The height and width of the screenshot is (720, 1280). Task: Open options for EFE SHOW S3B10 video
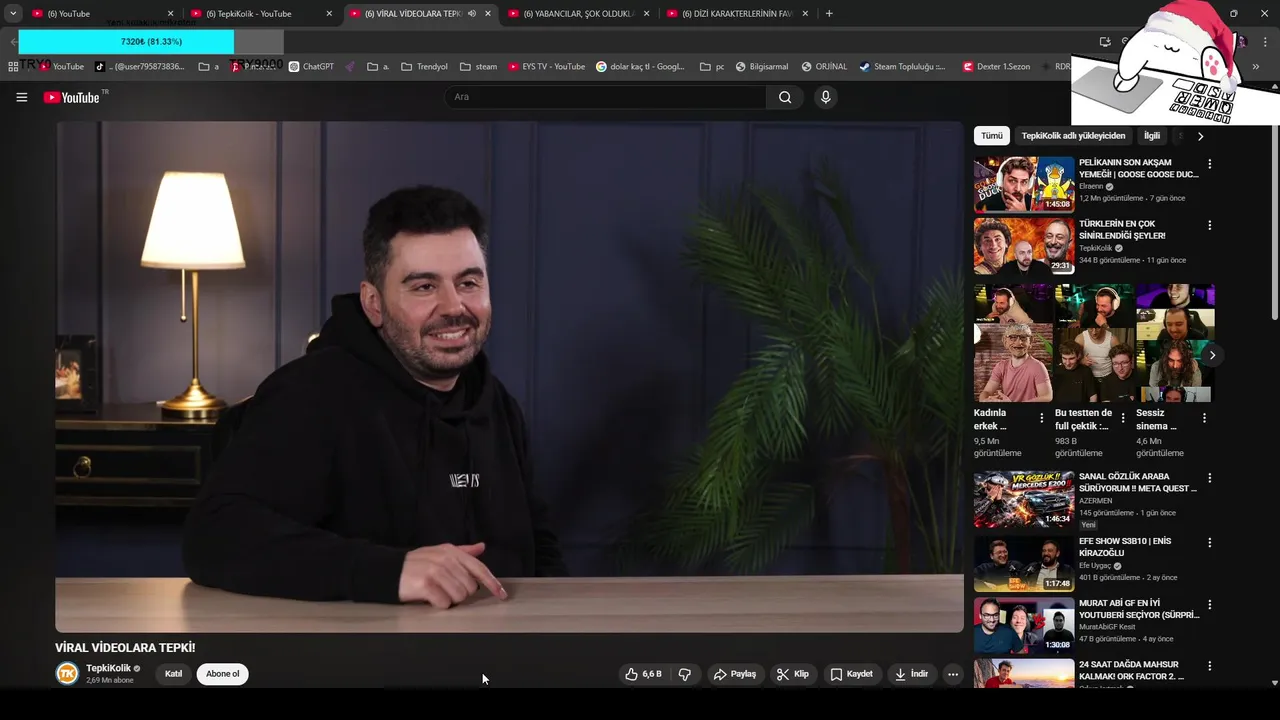(x=1209, y=543)
